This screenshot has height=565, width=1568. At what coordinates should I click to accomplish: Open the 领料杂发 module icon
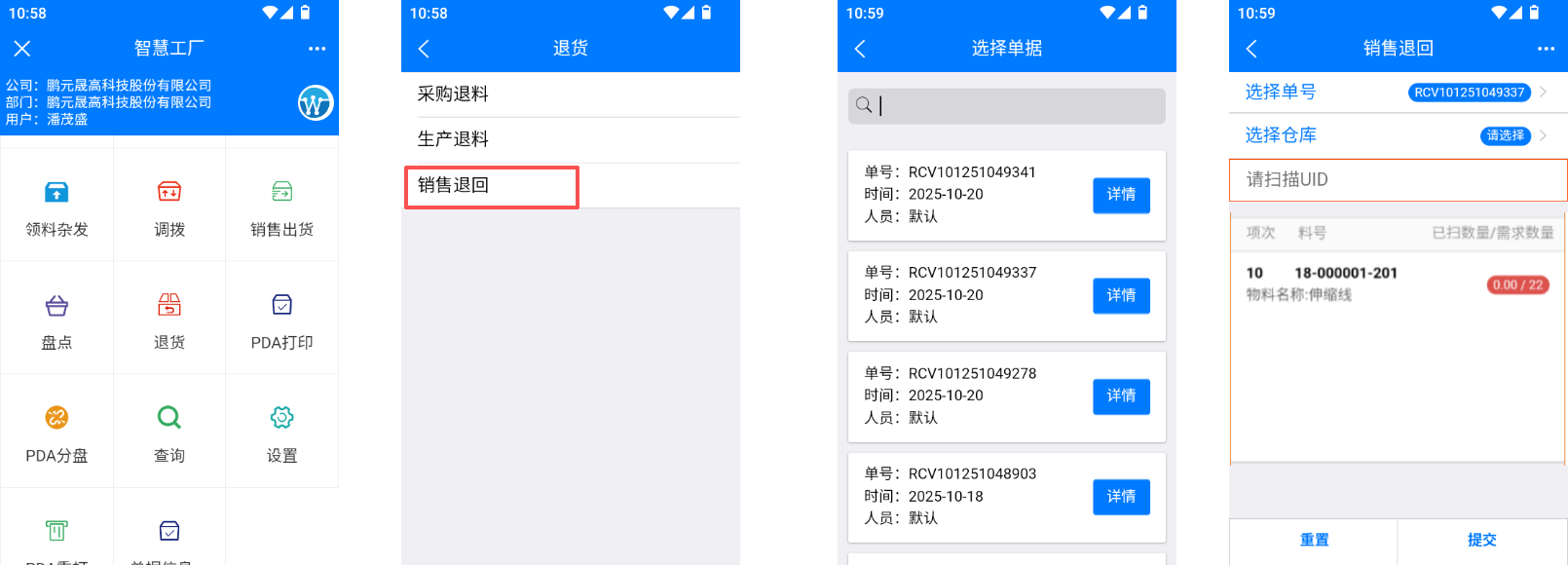pos(56,193)
